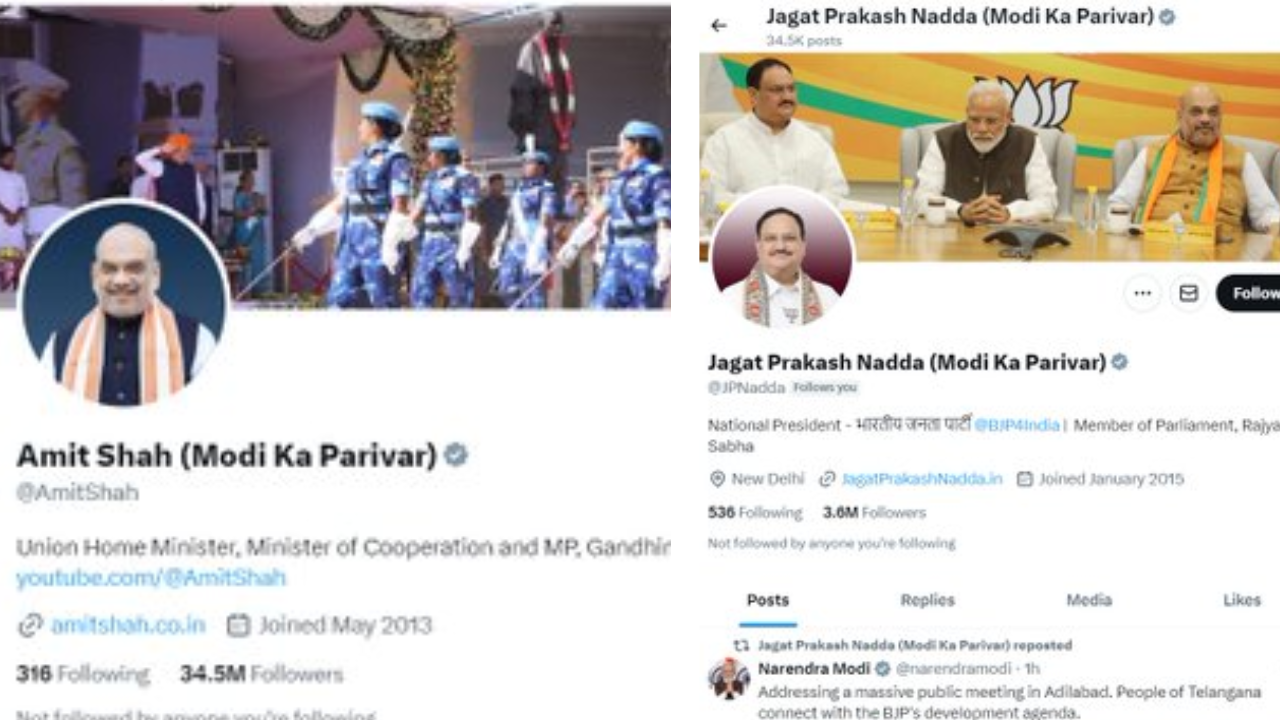The height and width of the screenshot is (720, 1280).
Task: Click verified badge in Nadda top header
Action: point(1166,16)
